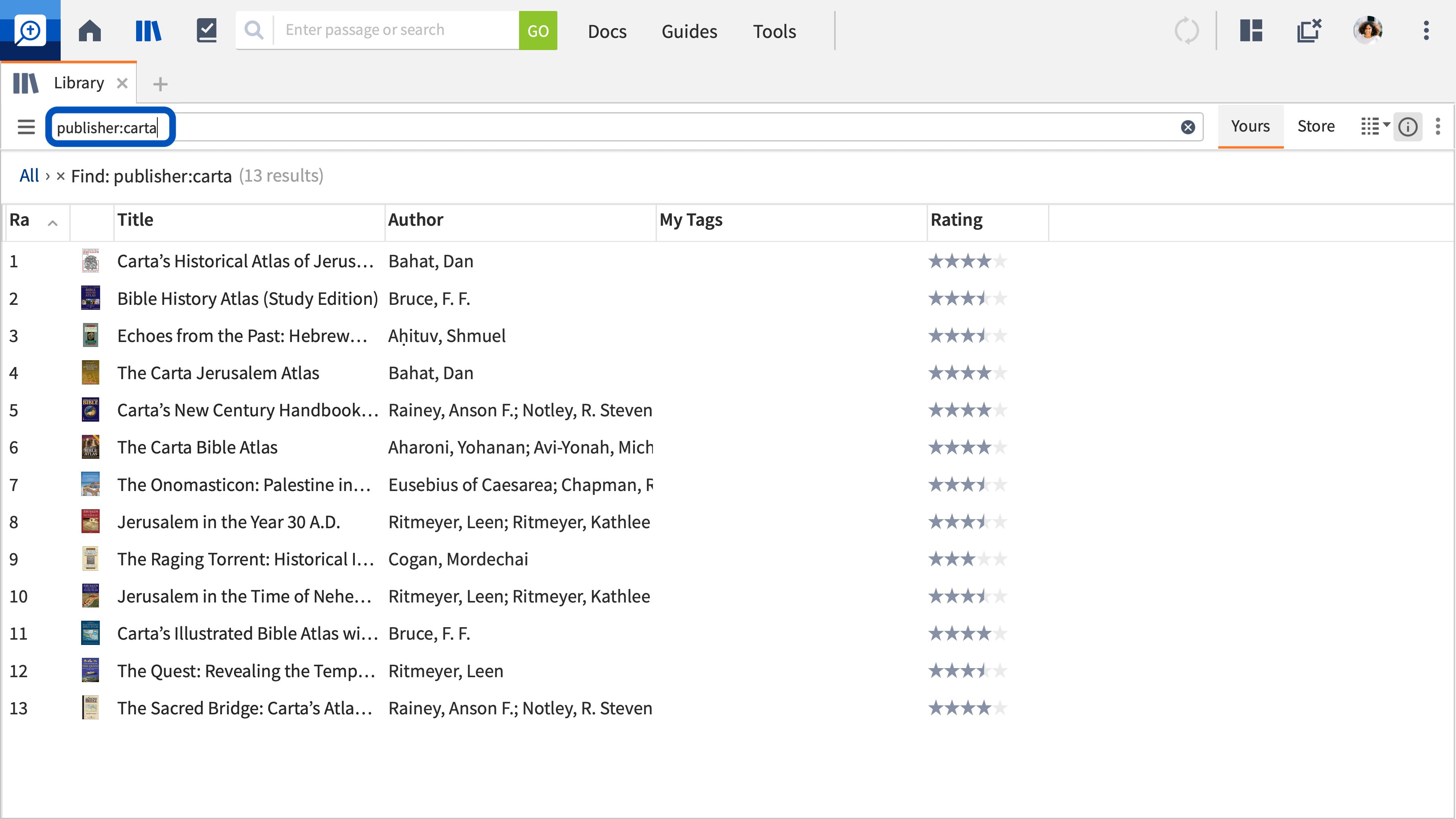Focus the passage or search input

pos(395,30)
